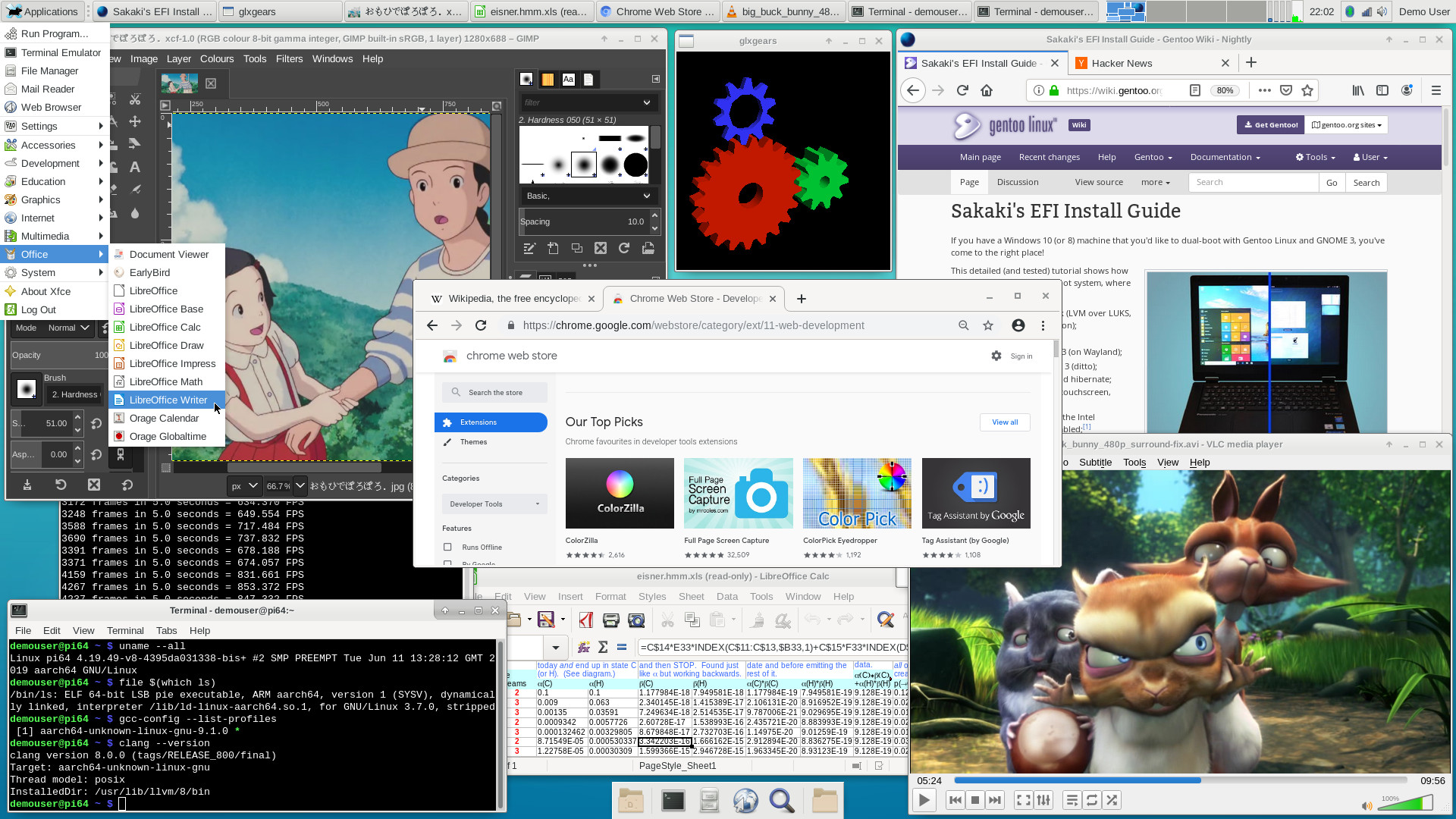Click the Function Wizard icon in Calc
Screen dimensions: 1456x819
click(584, 647)
